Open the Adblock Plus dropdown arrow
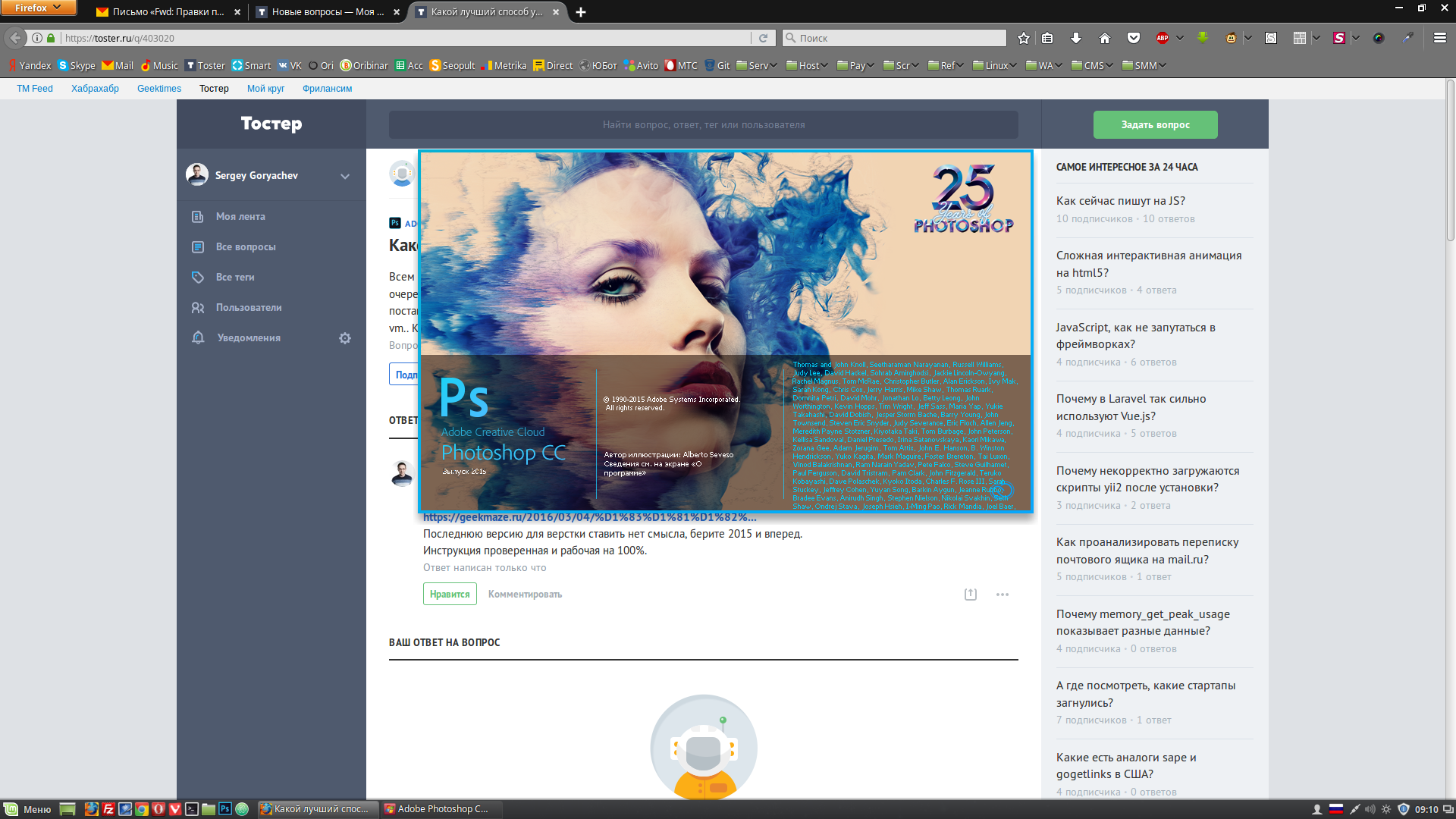 1180,38
